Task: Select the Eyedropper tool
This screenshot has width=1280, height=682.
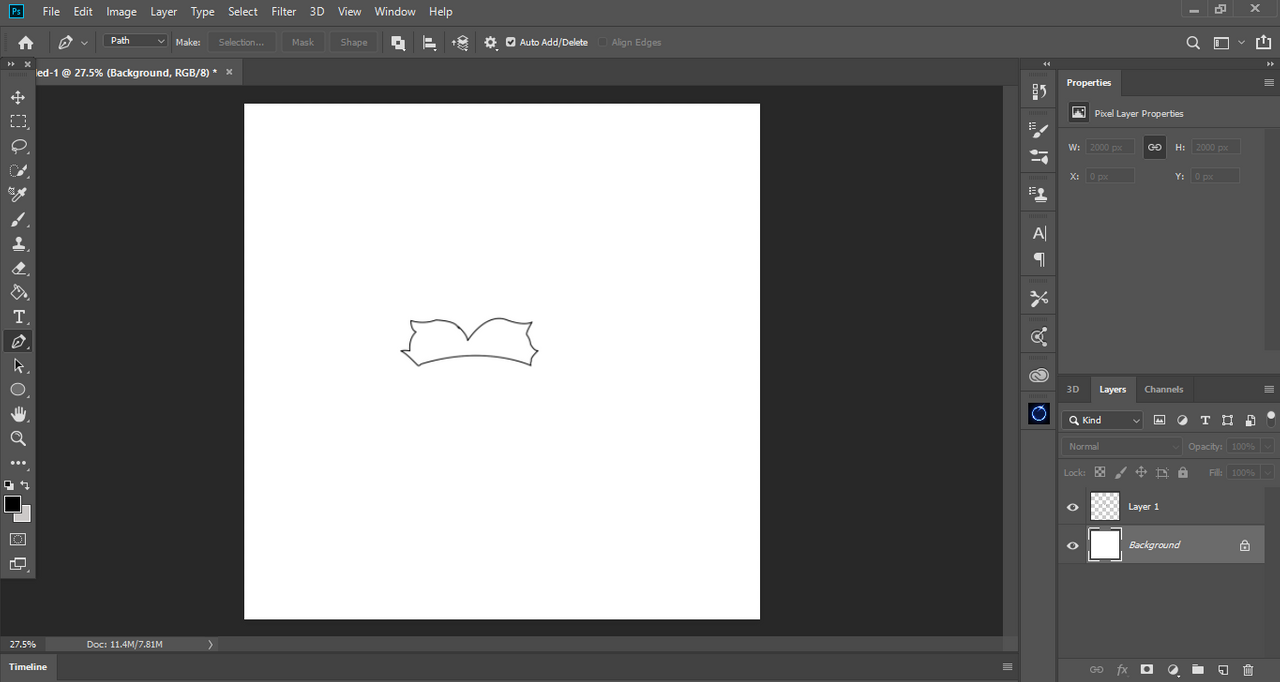Action: (18, 194)
